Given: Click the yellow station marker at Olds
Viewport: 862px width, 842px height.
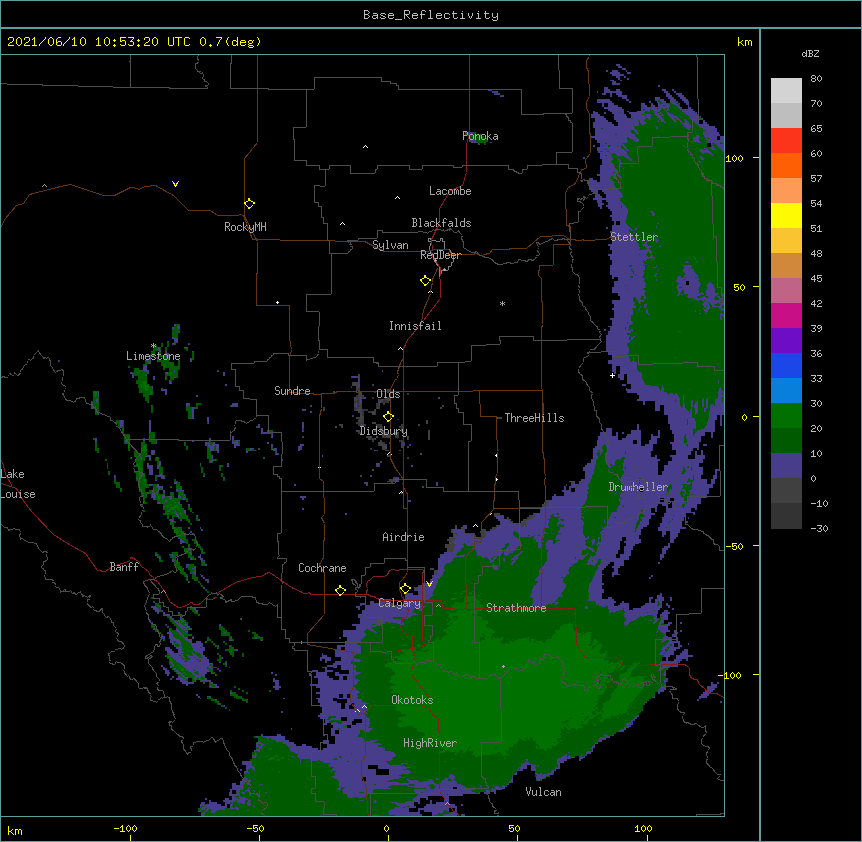Looking at the screenshot, I should [389, 417].
